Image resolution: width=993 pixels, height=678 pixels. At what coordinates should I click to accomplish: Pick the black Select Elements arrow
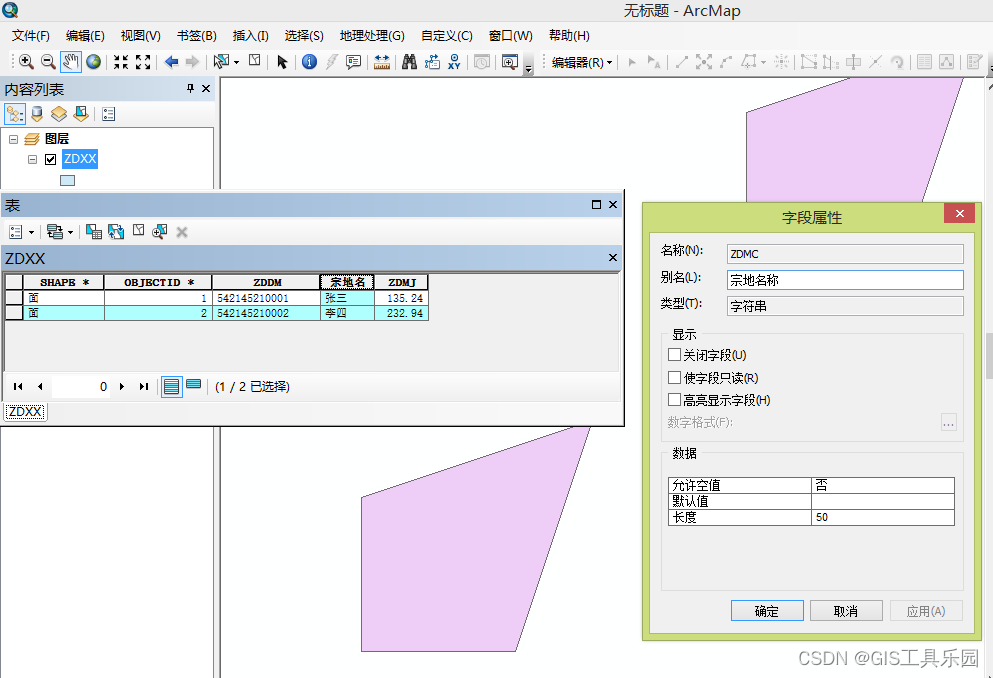pyautogui.click(x=282, y=61)
